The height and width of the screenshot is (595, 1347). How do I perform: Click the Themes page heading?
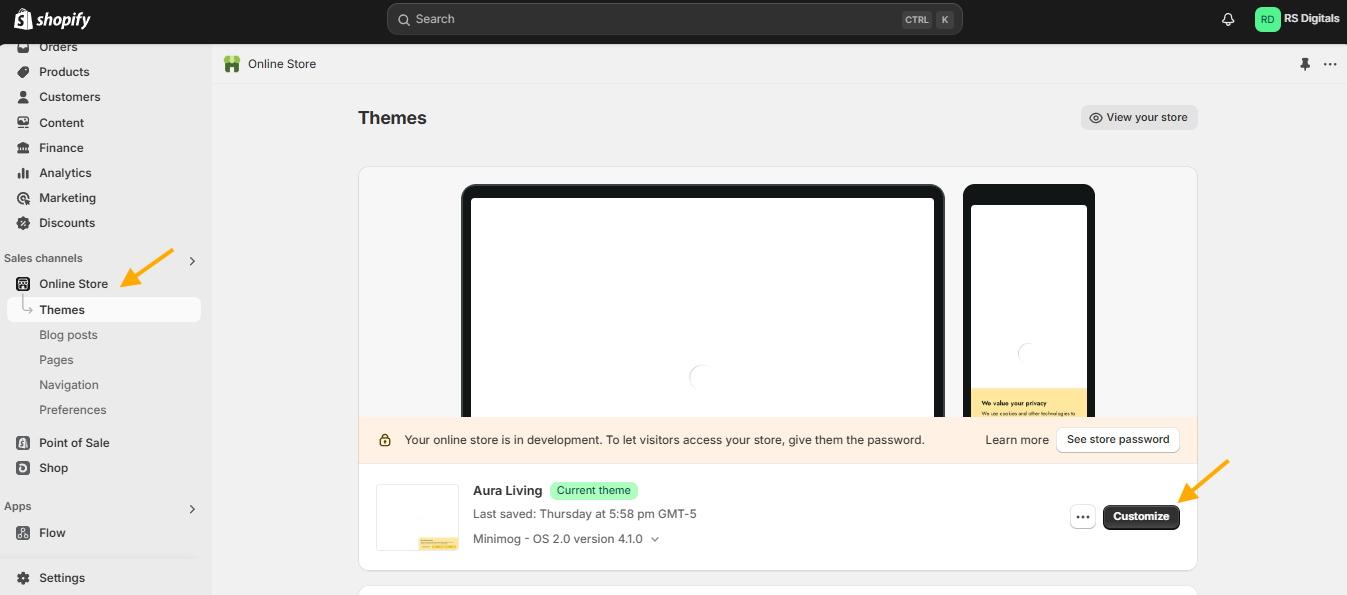[x=392, y=118]
